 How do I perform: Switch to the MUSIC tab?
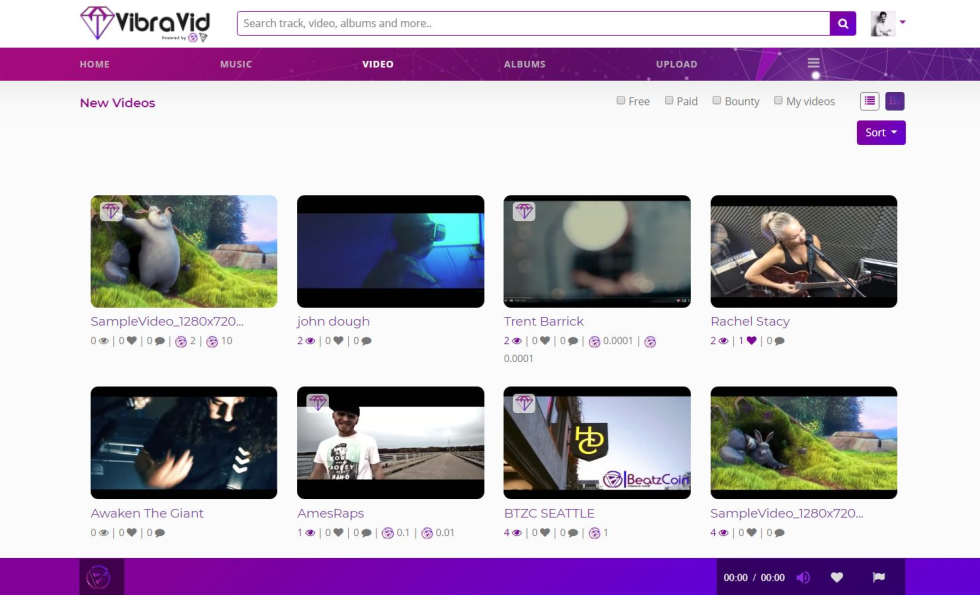(x=236, y=63)
